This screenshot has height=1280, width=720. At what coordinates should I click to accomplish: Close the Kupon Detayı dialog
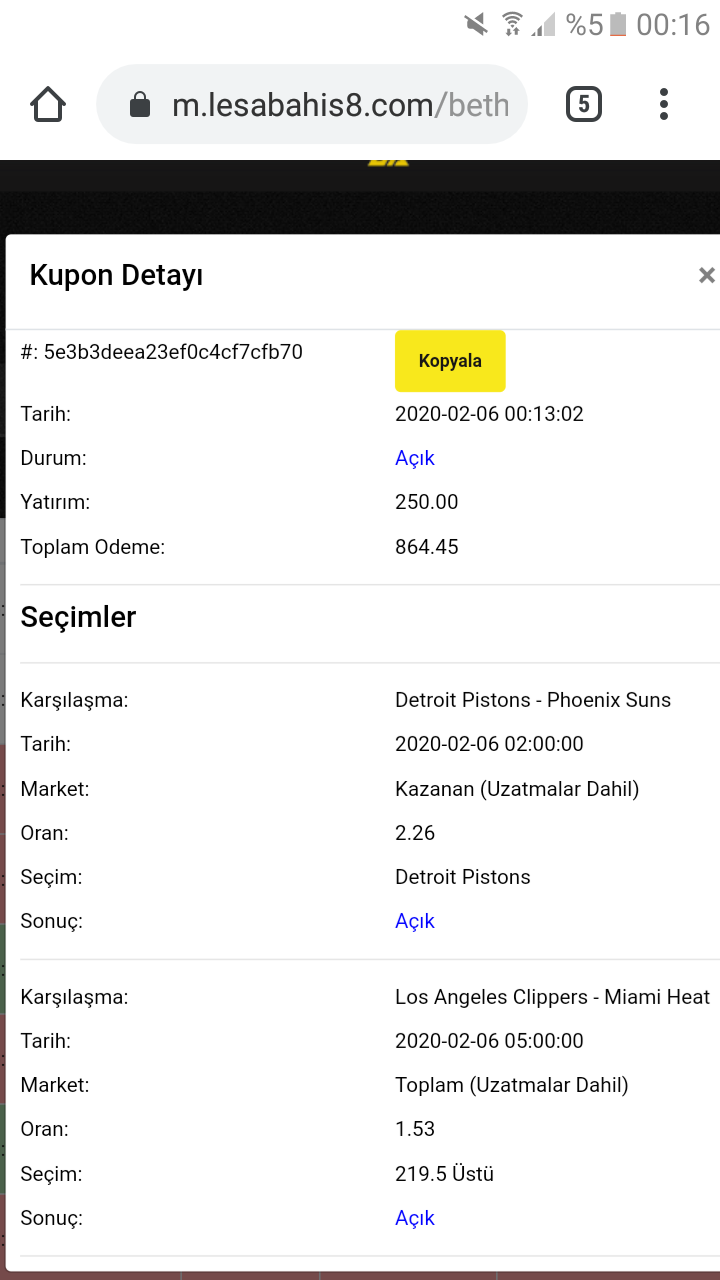point(706,275)
